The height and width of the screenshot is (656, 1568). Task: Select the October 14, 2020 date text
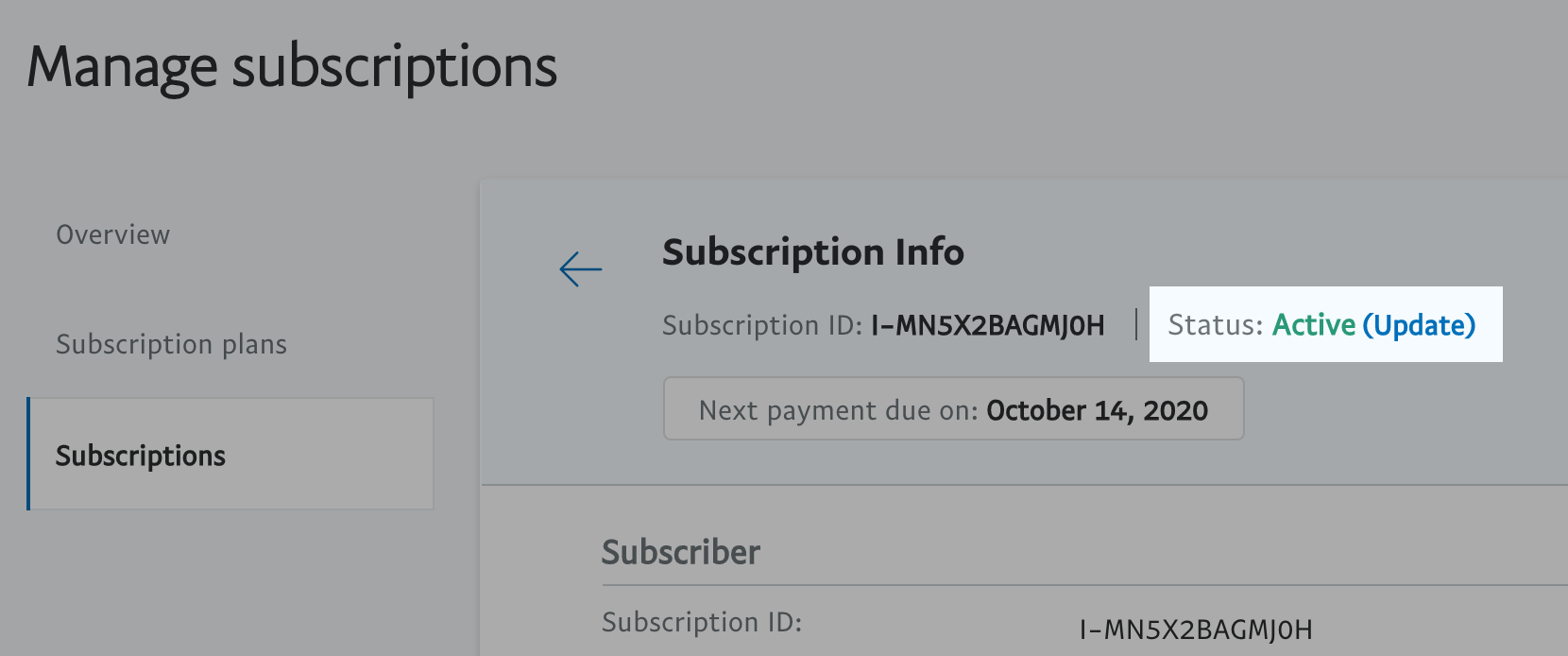coord(1097,410)
